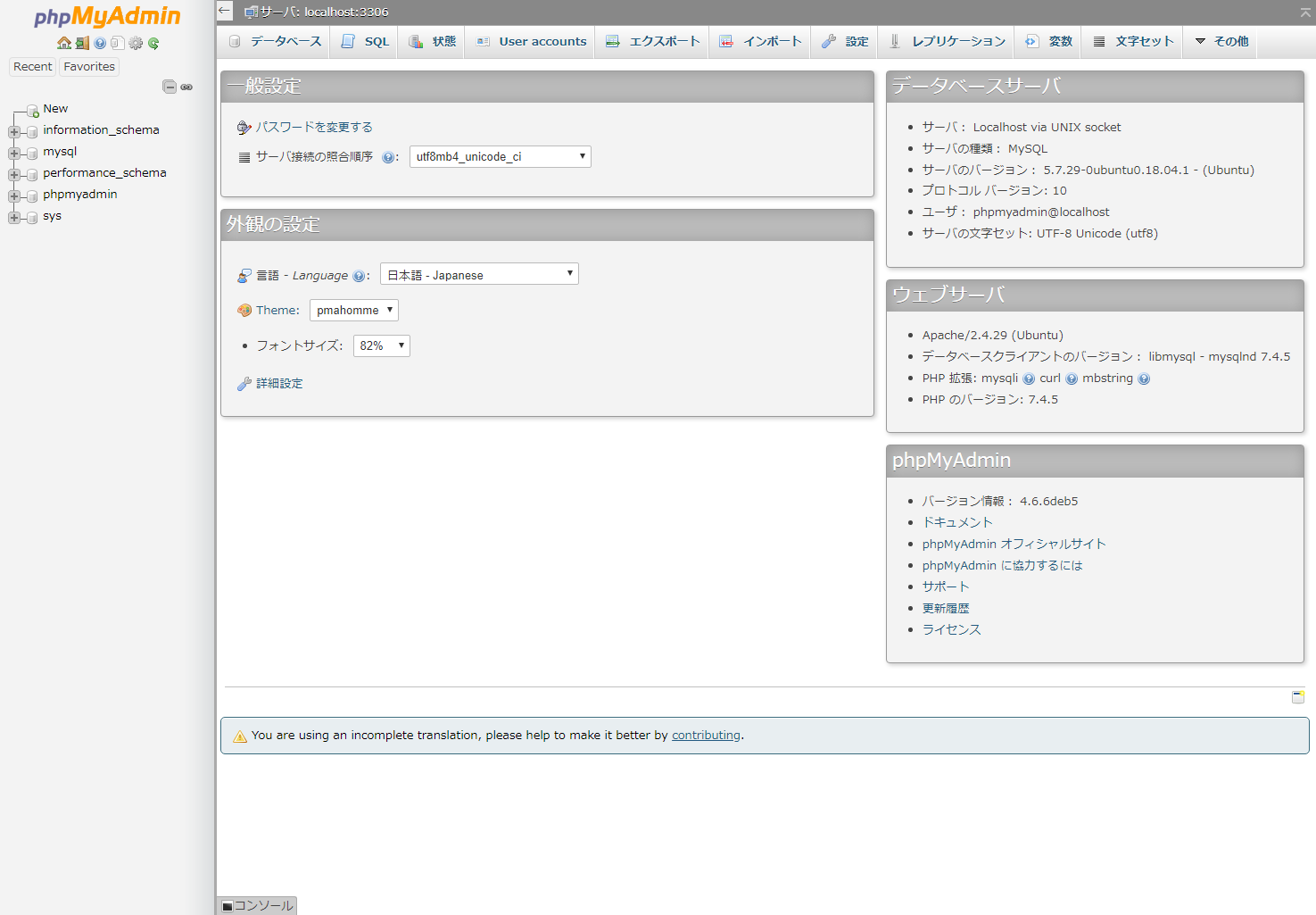
Task: Open the ライセンス link
Action: [952, 630]
